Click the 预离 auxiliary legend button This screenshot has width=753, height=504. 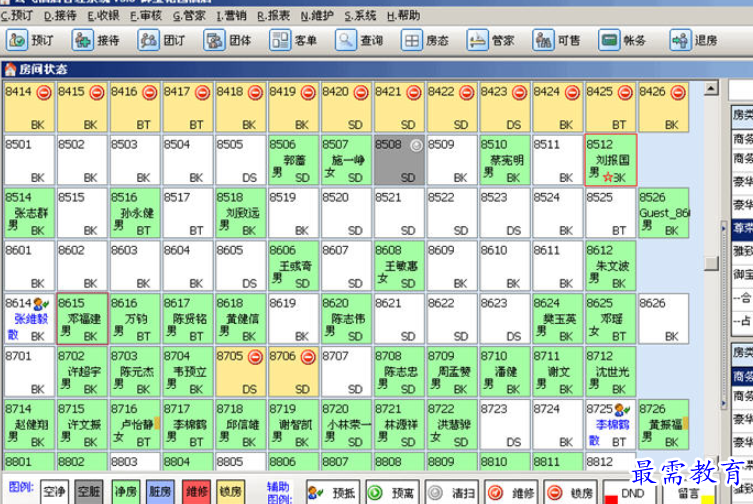392,492
